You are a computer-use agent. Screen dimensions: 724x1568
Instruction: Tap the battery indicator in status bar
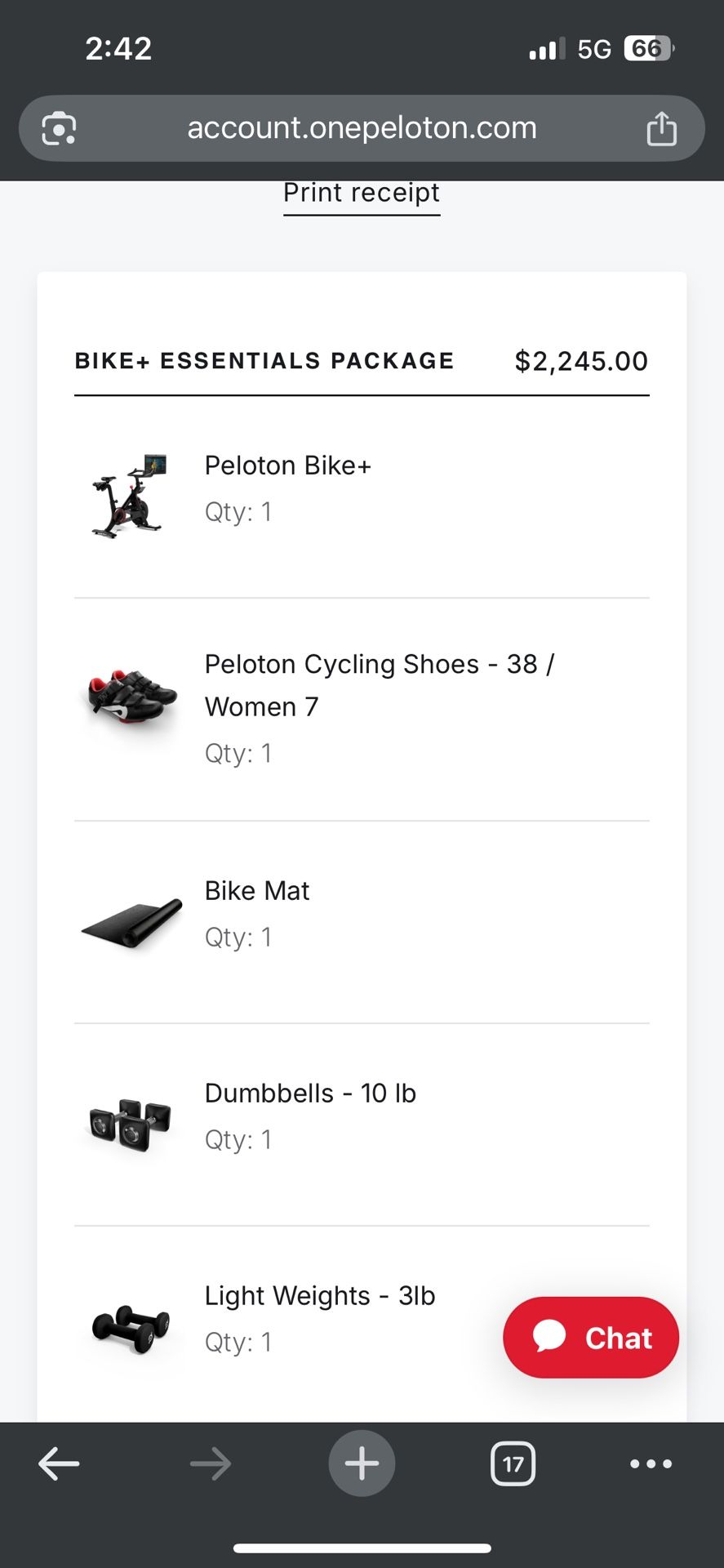coord(648,49)
